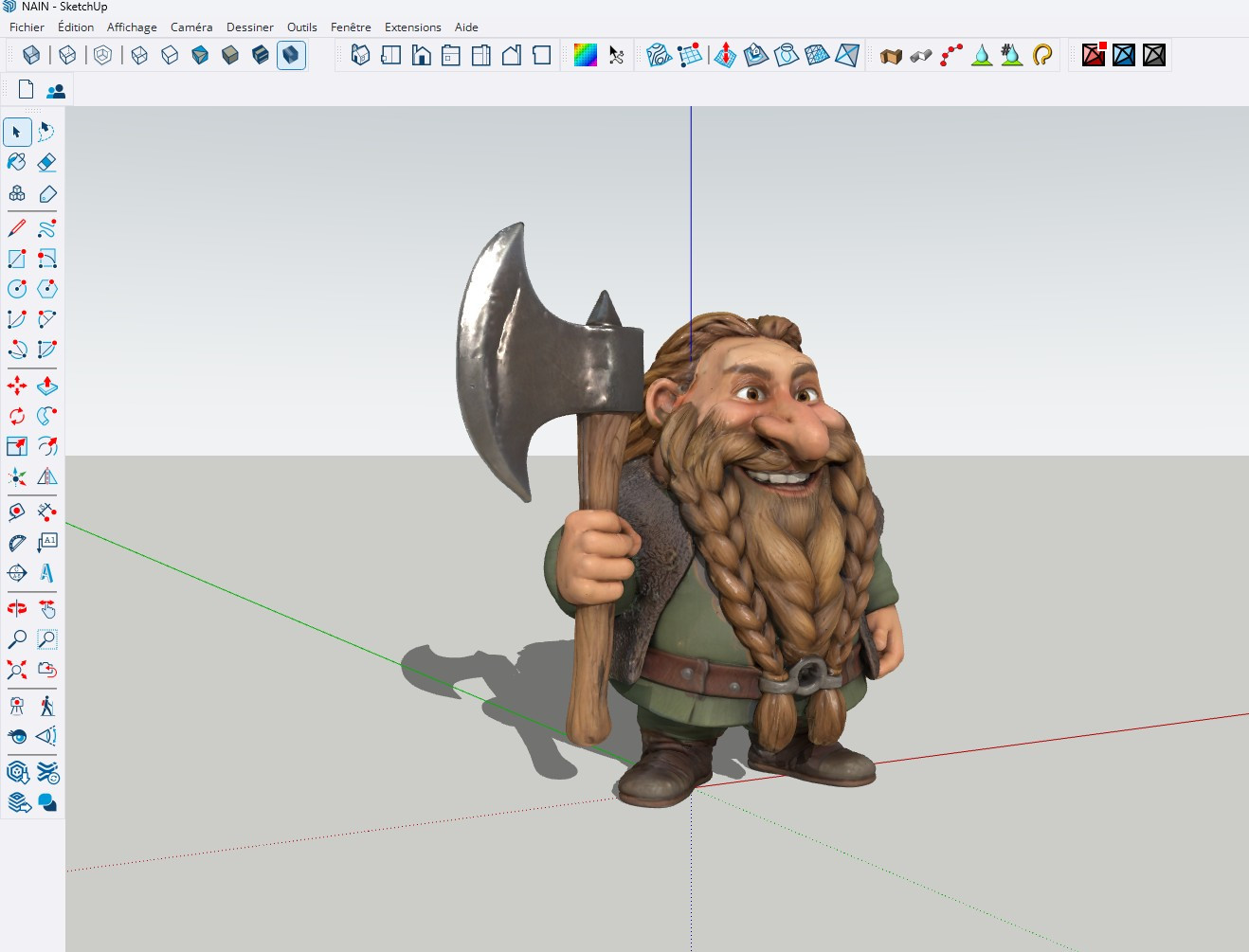Screen dimensions: 1249x952
Task: Select the Tape Measure tool
Action: [17, 512]
